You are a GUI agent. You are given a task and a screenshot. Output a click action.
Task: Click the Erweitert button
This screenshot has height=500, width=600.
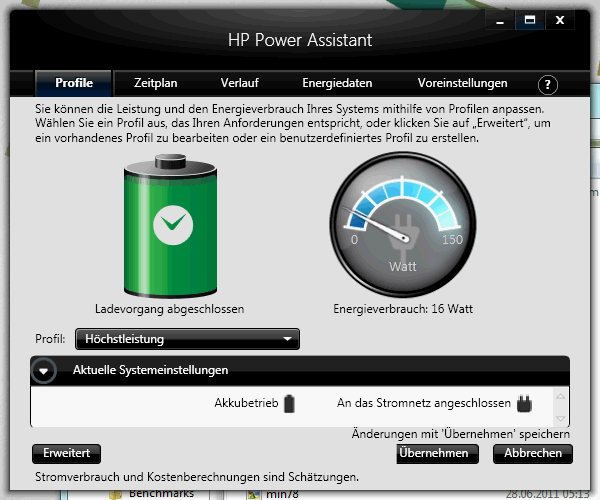coord(67,453)
